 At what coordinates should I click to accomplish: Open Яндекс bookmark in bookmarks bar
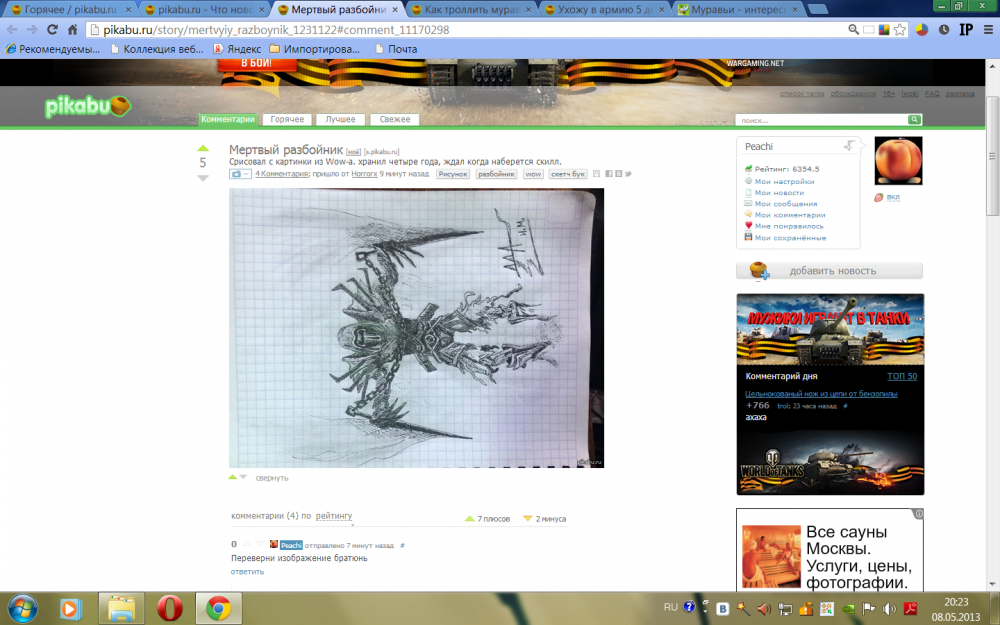pyautogui.click(x=237, y=49)
